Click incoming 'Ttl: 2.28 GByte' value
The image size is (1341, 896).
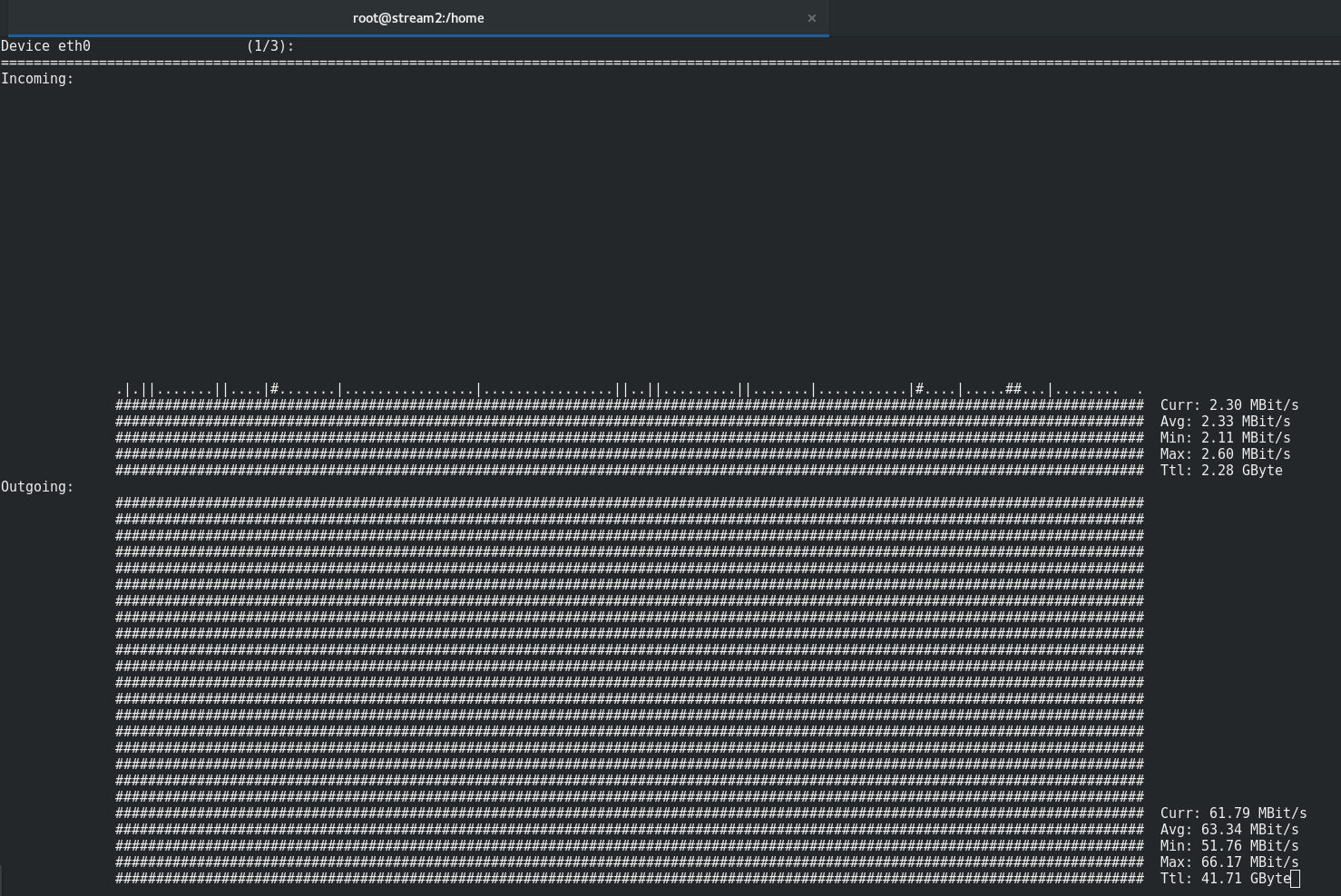pos(1221,471)
